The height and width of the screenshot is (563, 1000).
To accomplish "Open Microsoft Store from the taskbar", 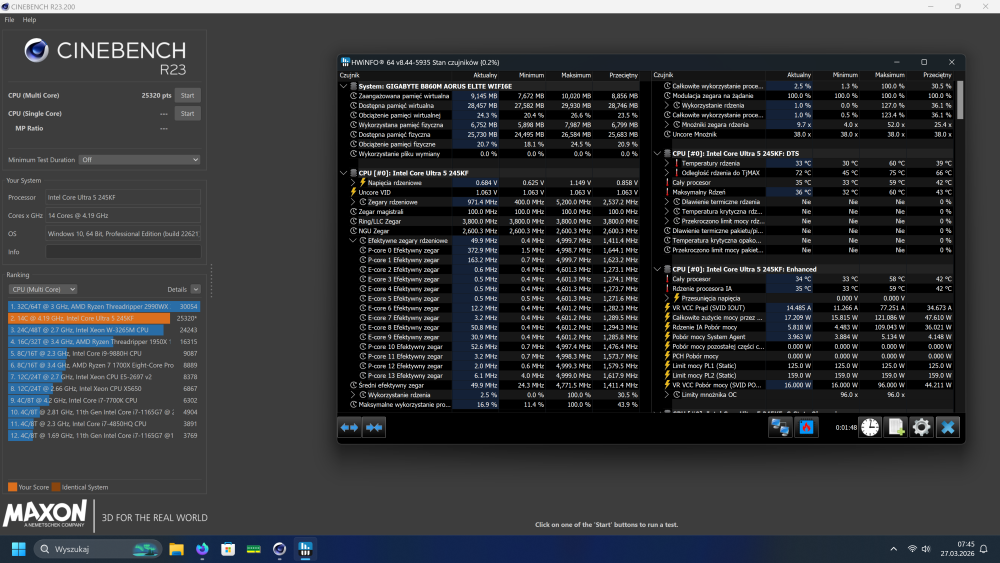I will click(228, 549).
